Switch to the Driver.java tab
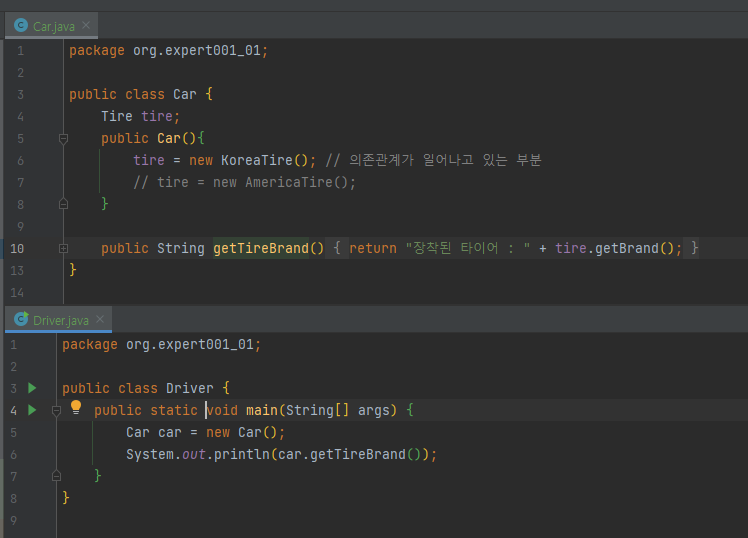 click(58, 320)
